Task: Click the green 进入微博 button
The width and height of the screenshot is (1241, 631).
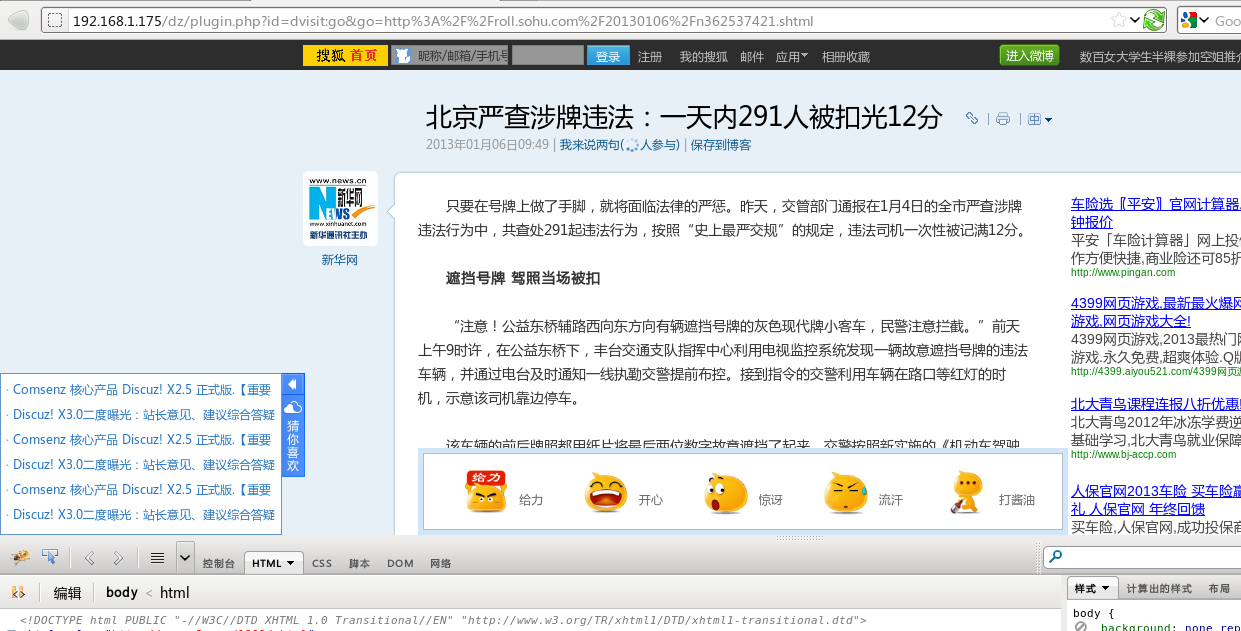Action: [x=1029, y=56]
